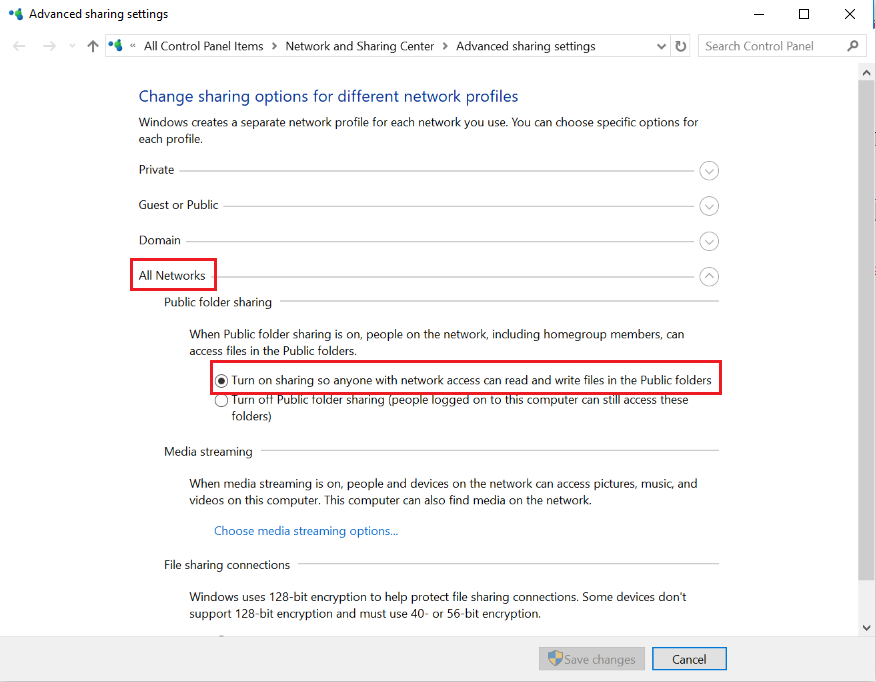This screenshot has height=682, width=876.
Task: Click Advanced sharing settings breadcrumb
Action: (526, 46)
